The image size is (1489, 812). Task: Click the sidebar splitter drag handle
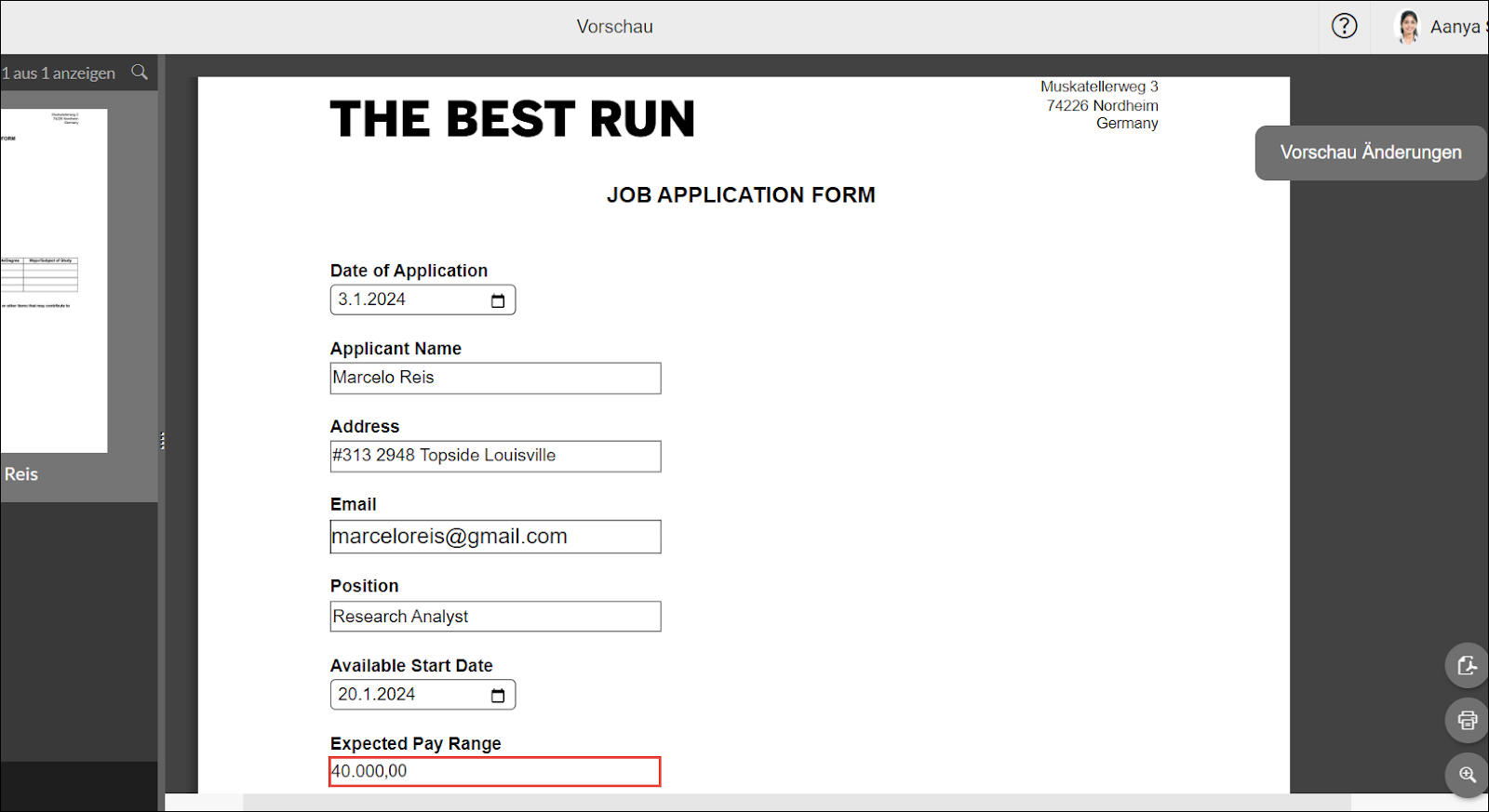(x=162, y=441)
